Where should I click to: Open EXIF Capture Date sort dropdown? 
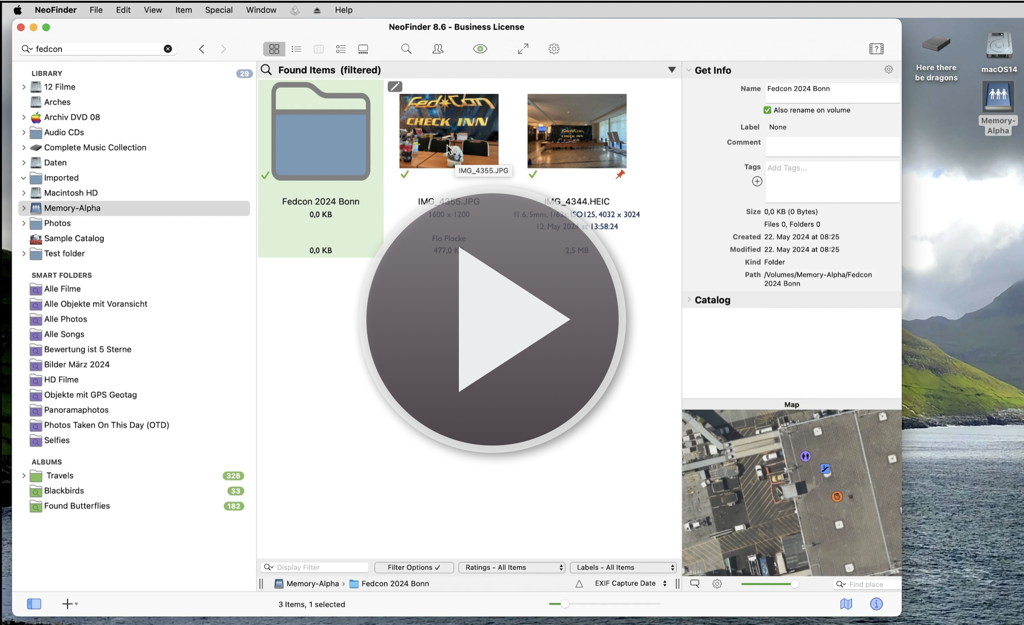630,584
